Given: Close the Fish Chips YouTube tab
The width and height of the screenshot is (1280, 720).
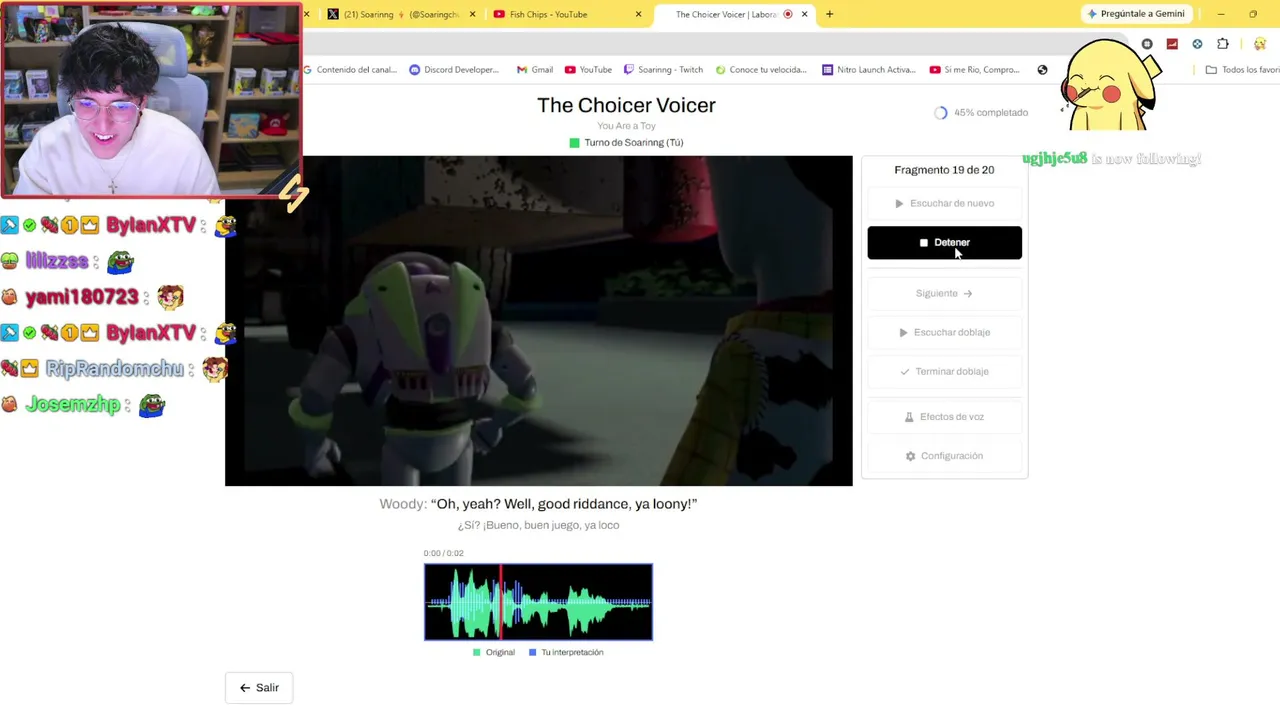Looking at the screenshot, I should (638, 14).
